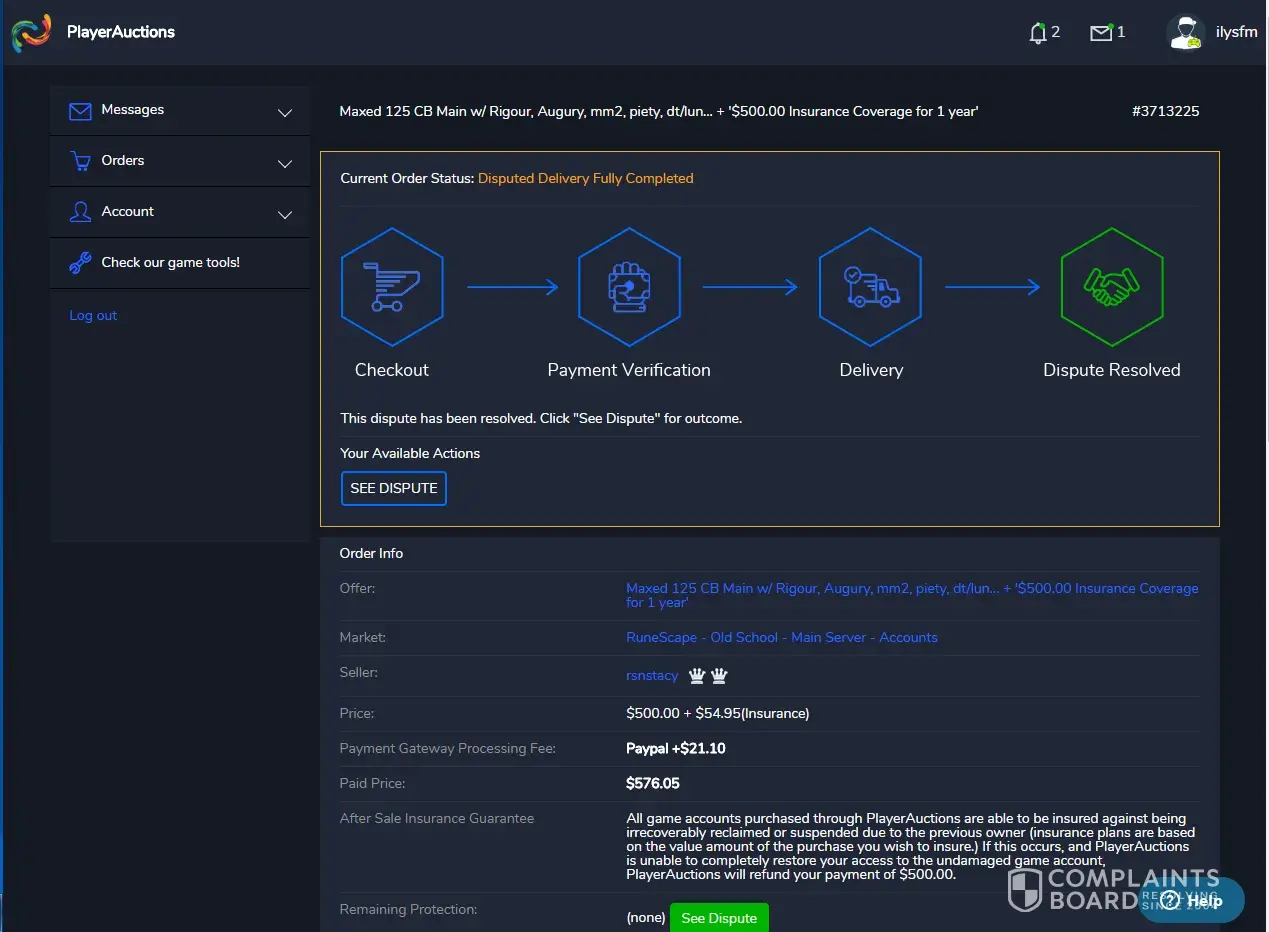Open the mail envelope inbox icon

[1100, 33]
